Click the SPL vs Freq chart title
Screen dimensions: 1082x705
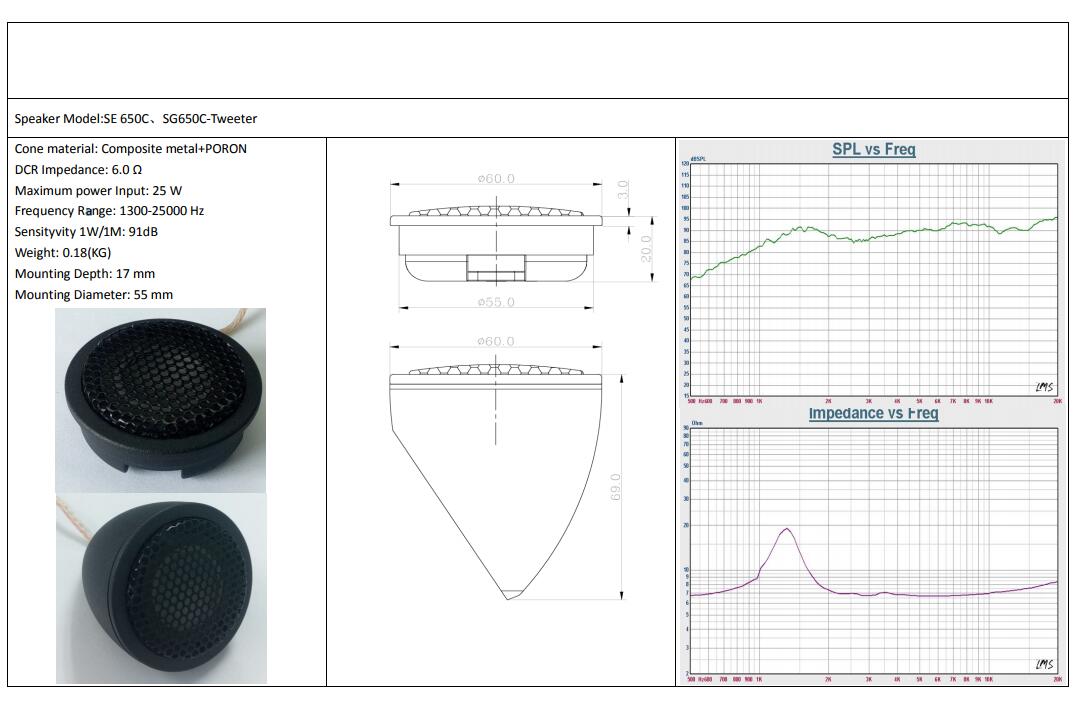click(x=874, y=149)
